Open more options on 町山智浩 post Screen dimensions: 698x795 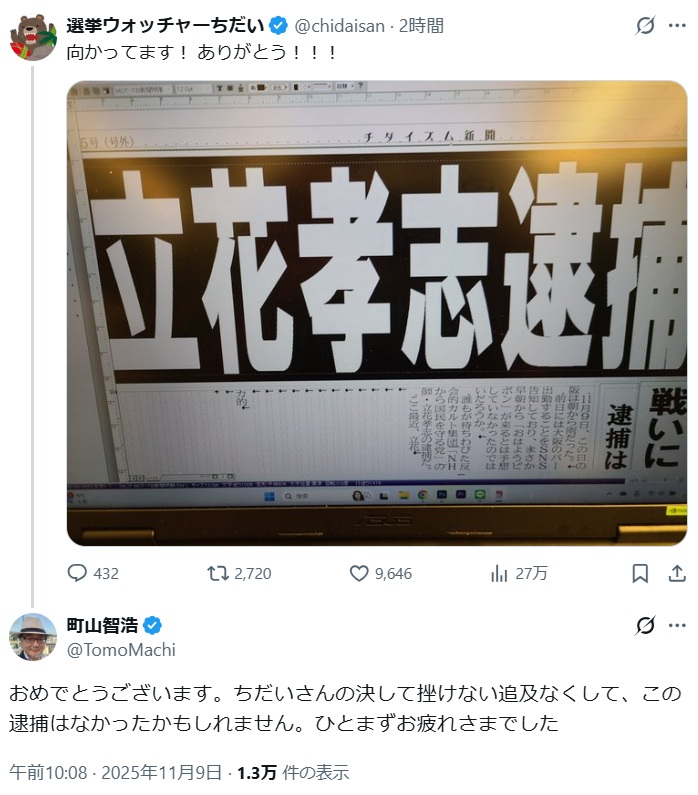pos(677,625)
